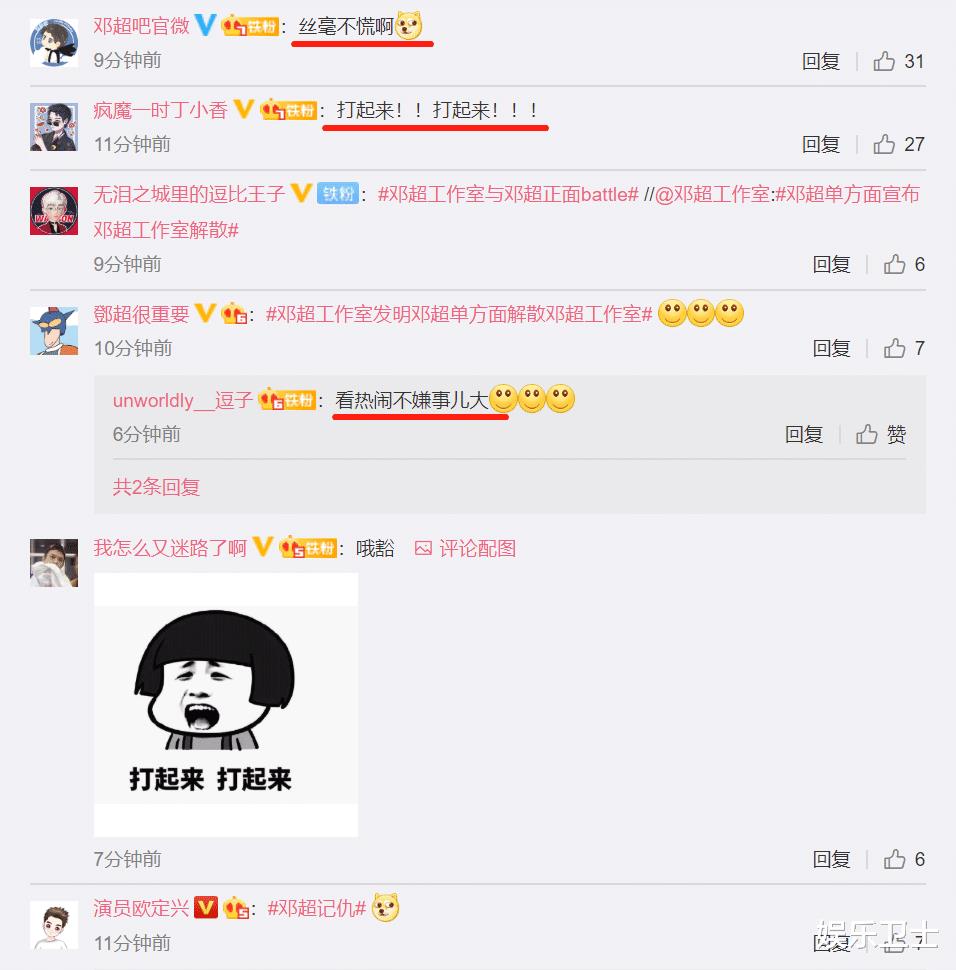Reply to unworldly__逗子's nested comment
Viewport: 956px width, 970px height.
tap(804, 434)
